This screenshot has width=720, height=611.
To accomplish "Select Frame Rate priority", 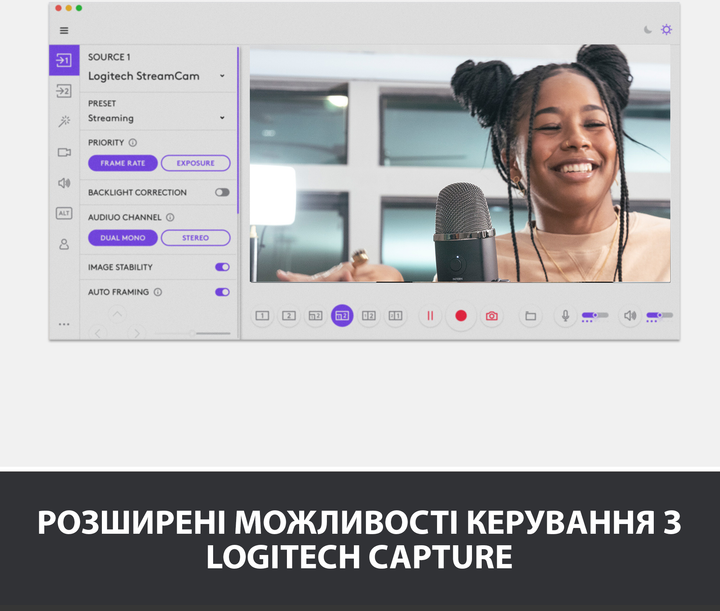I will tap(123, 163).
